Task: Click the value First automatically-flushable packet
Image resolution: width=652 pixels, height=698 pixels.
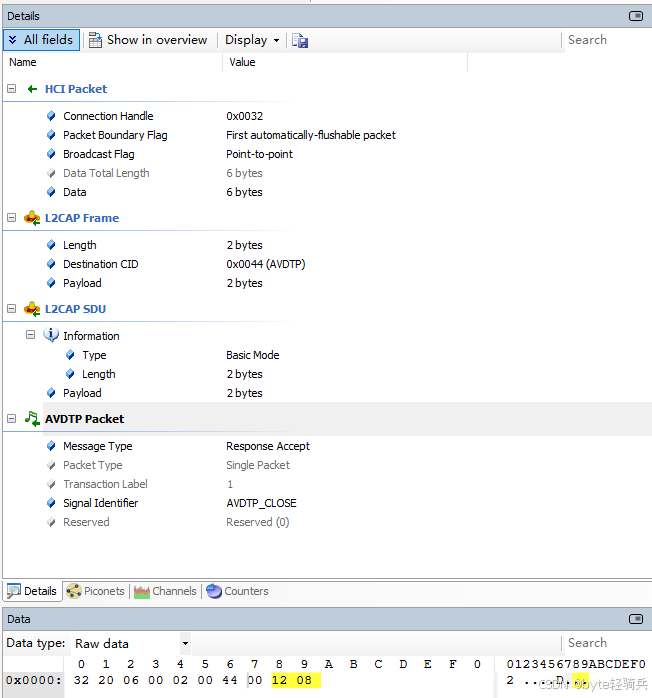Action: (311, 135)
